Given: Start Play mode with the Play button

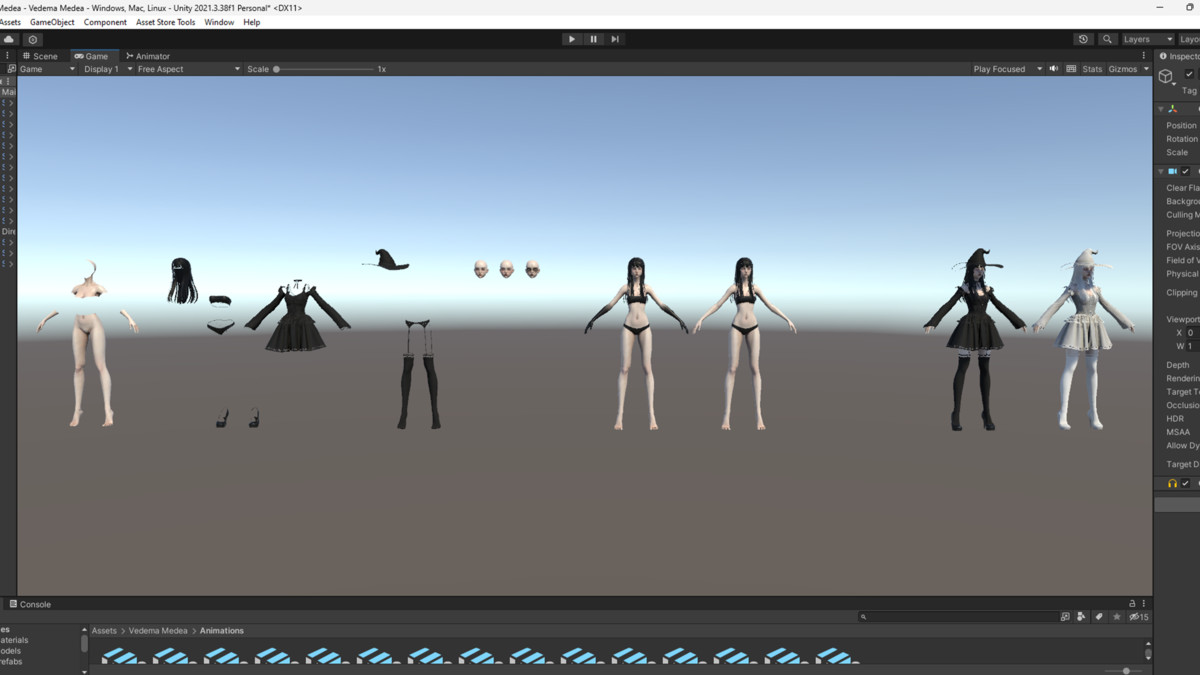Looking at the screenshot, I should (x=572, y=39).
